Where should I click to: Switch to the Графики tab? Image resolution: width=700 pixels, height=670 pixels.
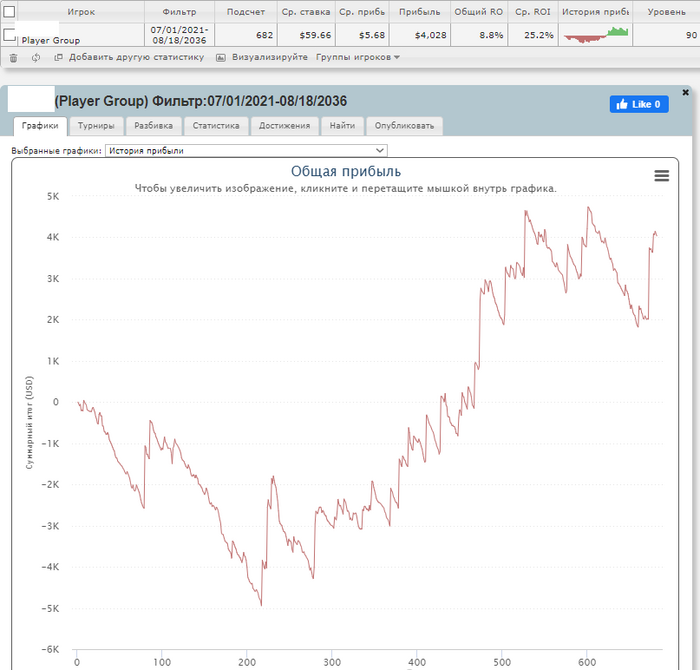(x=40, y=126)
